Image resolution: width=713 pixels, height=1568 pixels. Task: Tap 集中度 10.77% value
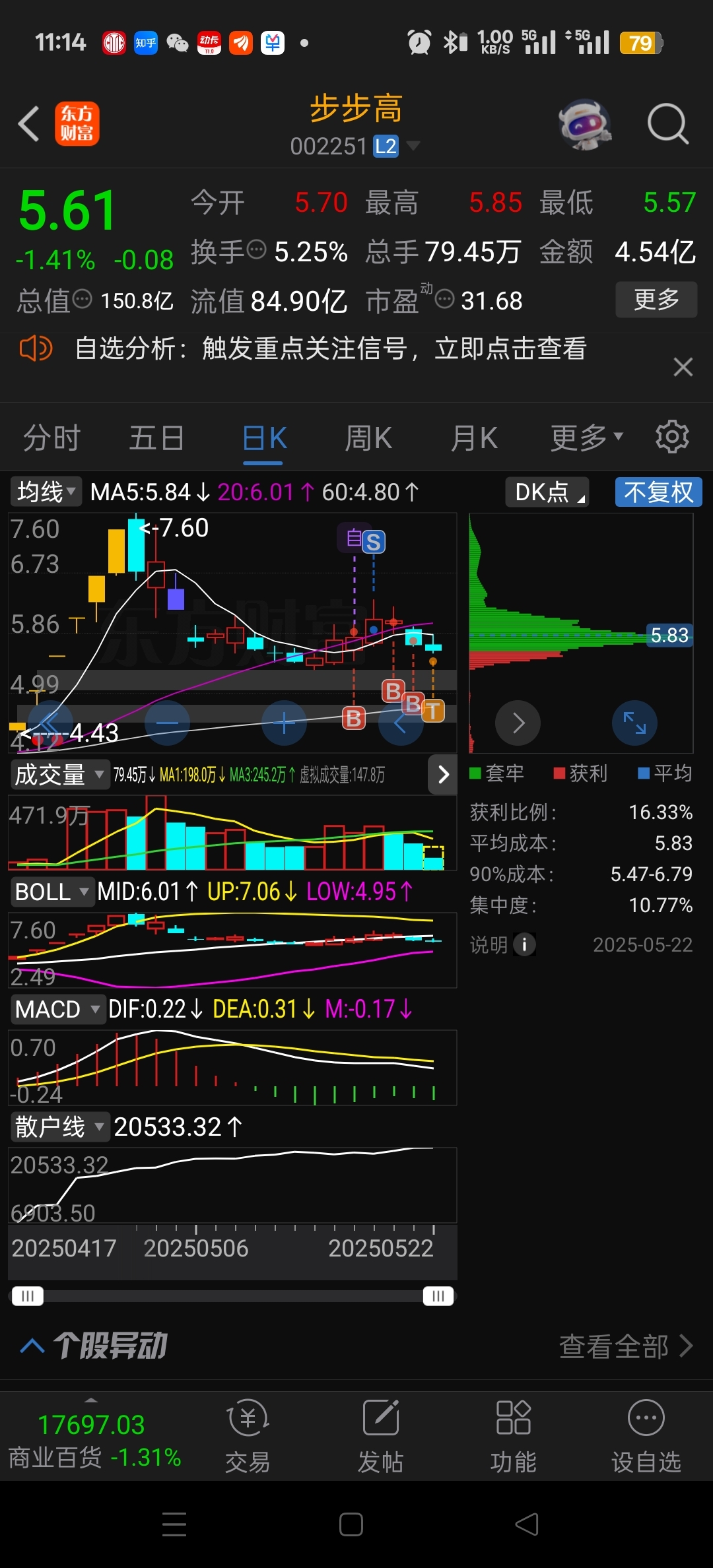point(660,905)
